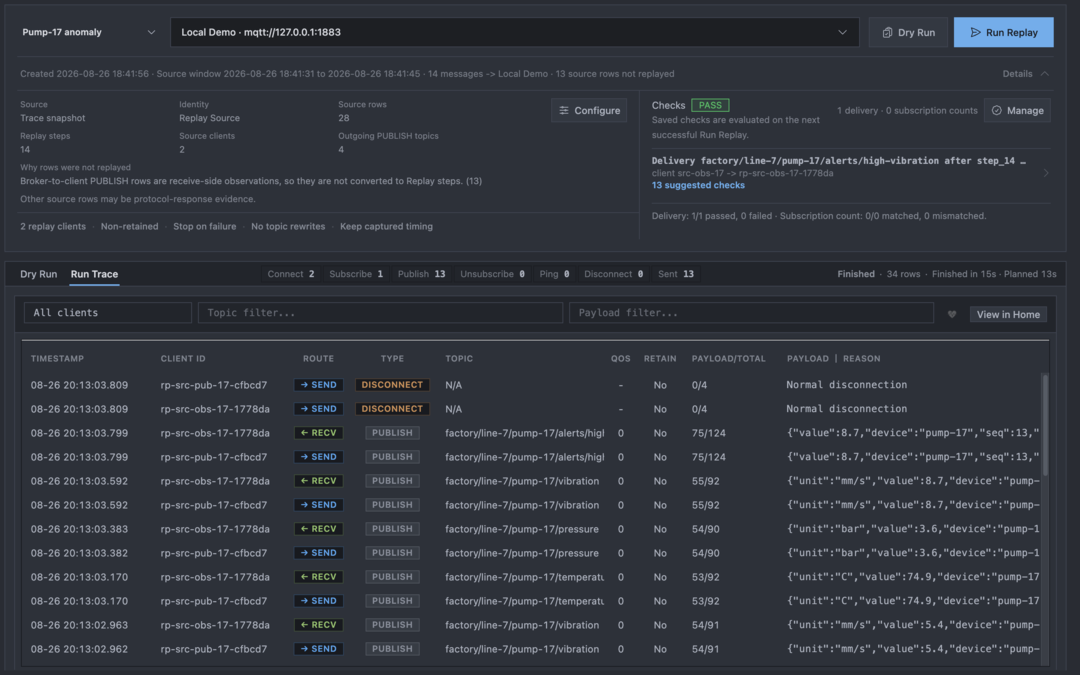Image resolution: width=1080 pixels, height=675 pixels.
Task: Click the PAYLOAD/TOTAL column header
Action: [728, 359]
